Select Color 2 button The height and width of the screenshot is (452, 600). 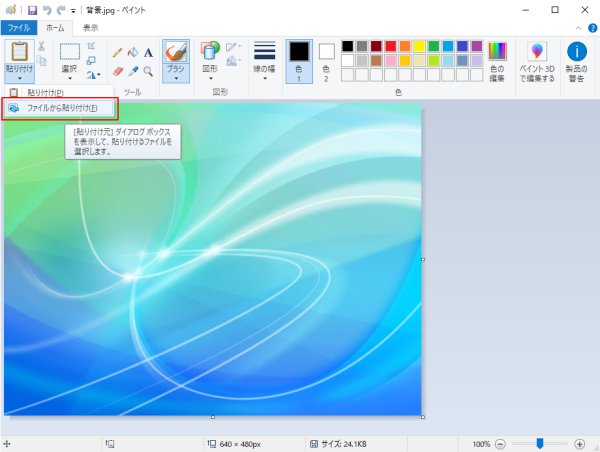click(x=326, y=61)
